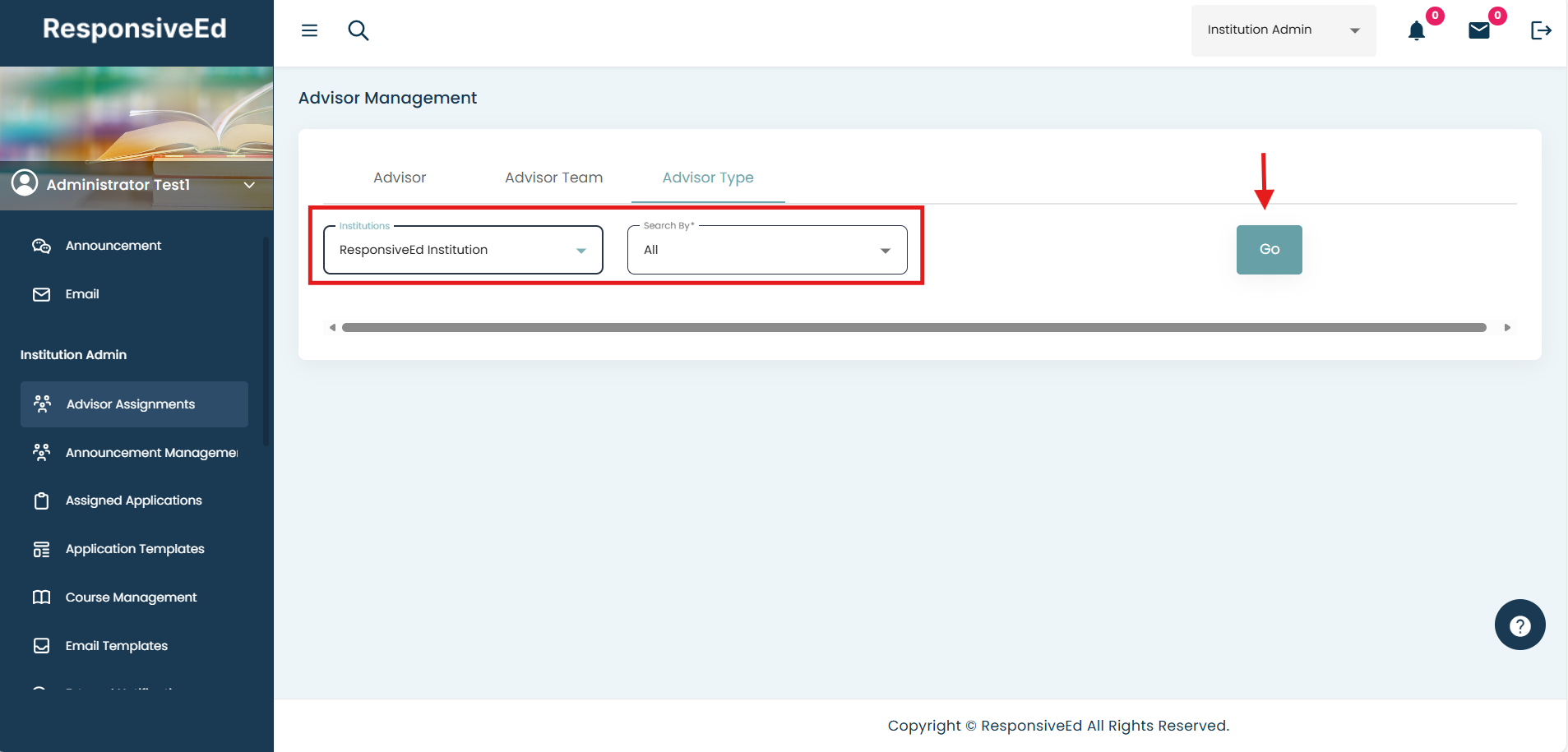Click the horizontal scrollbar right arrow
This screenshot has height=752, width=1568.
[1507, 327]
